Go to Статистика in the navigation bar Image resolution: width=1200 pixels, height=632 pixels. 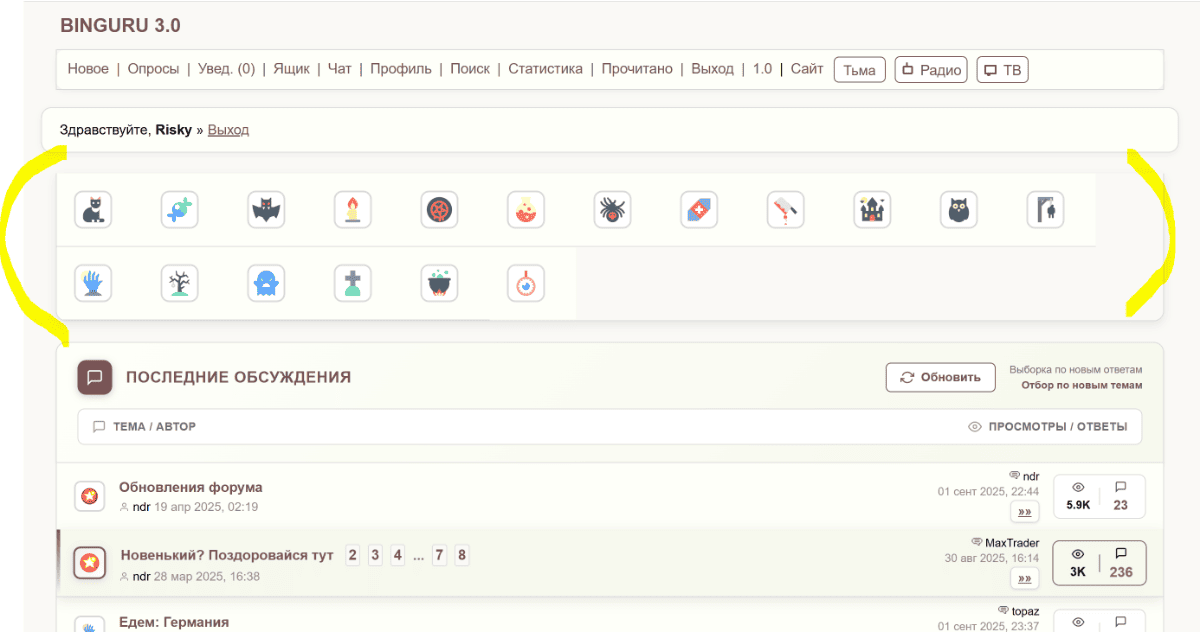click(545, 69)
